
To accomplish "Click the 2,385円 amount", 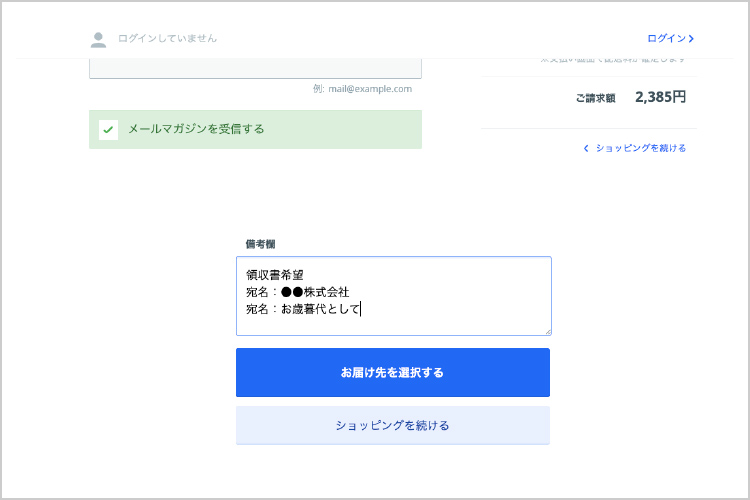I will [x=660, y=97].
